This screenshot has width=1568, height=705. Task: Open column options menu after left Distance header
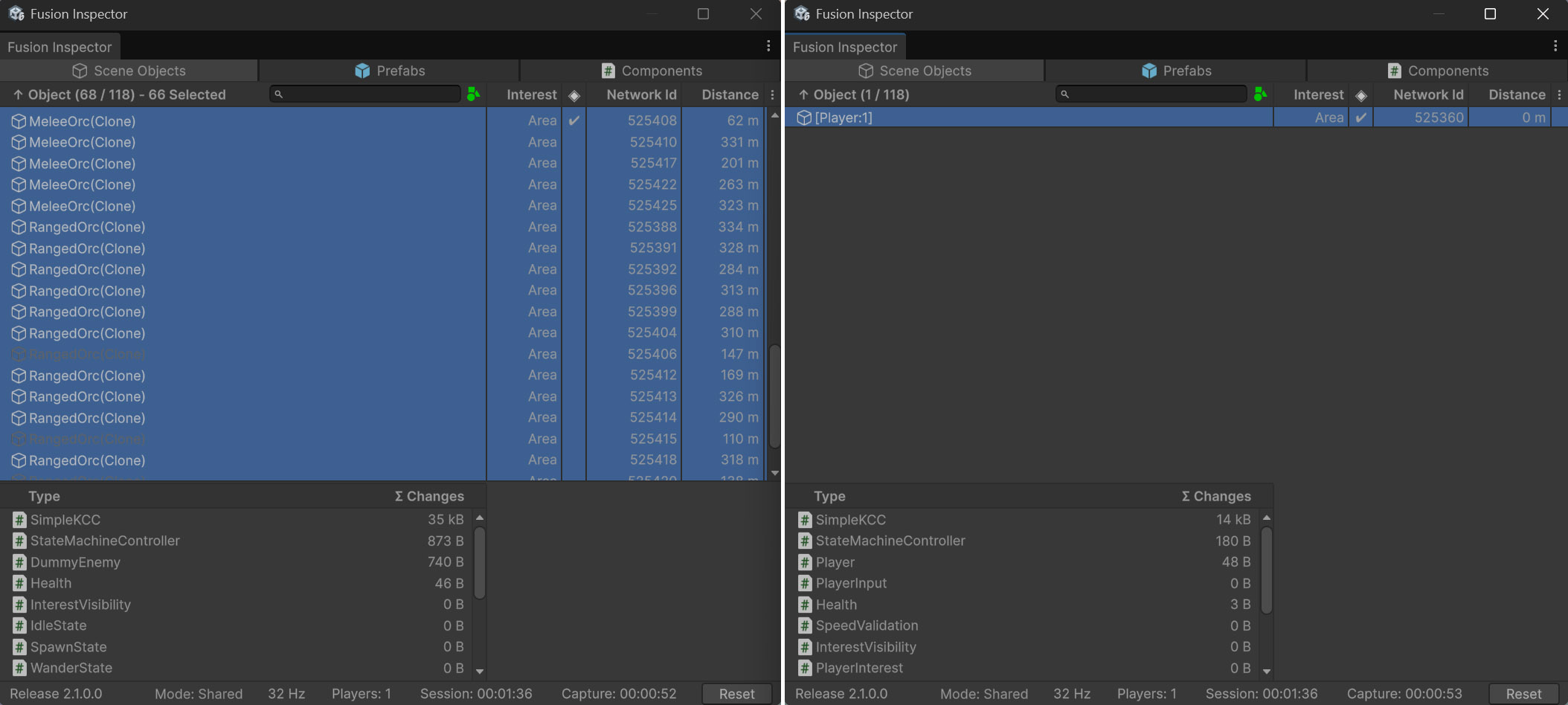[772, 95]
